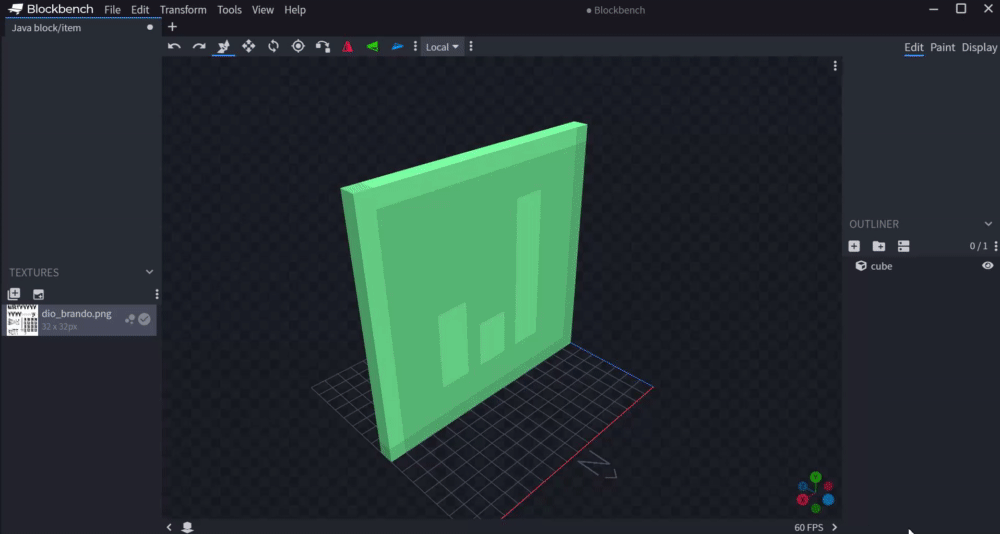Open the Edit menu
The width and height of the screenshot is (1000, 534).
[140, 10]
